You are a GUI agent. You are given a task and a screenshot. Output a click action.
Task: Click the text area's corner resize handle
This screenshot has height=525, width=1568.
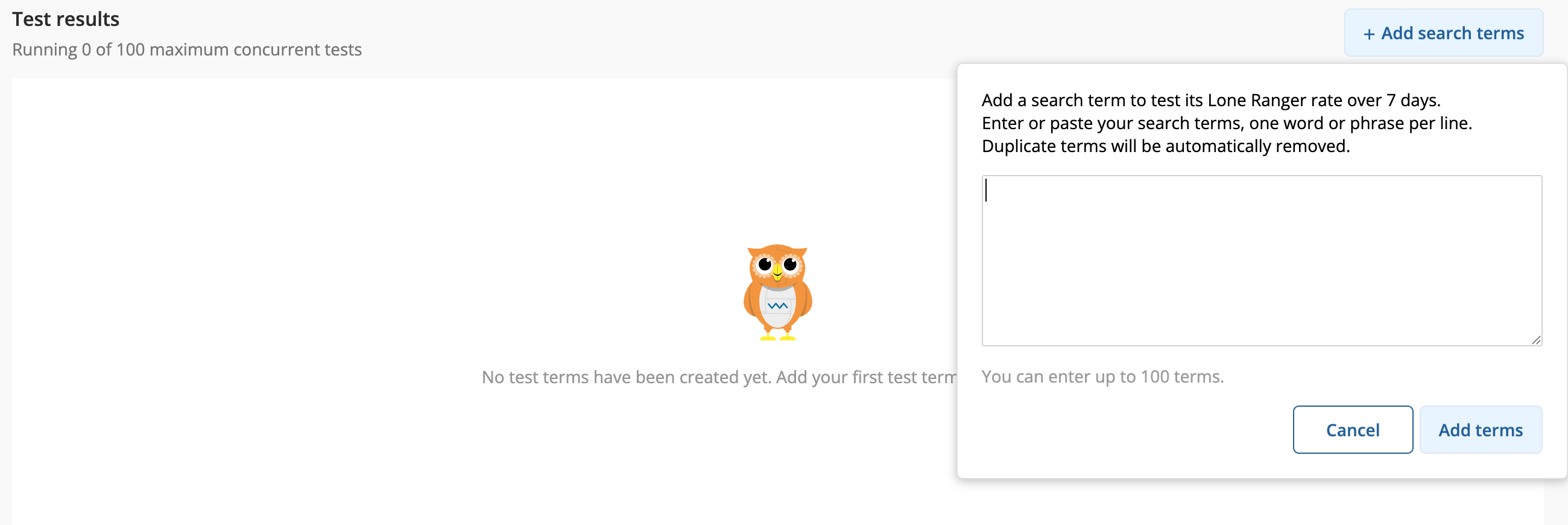tap(1536, 340)
